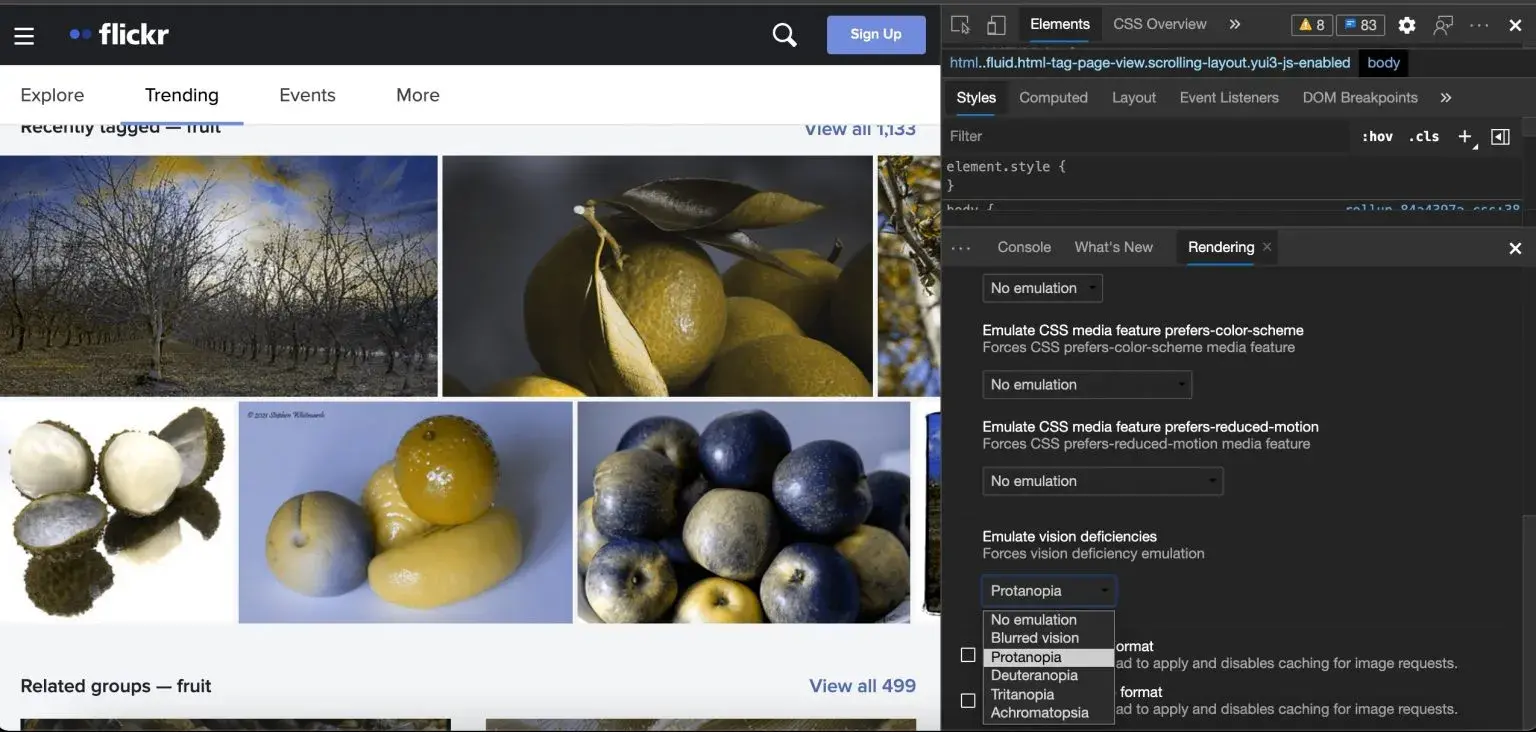Open the prefers-reduced-motion emulation dropdown
Image resolution: width=1536 pixels, height=732 pixels.
point(1103,481)
